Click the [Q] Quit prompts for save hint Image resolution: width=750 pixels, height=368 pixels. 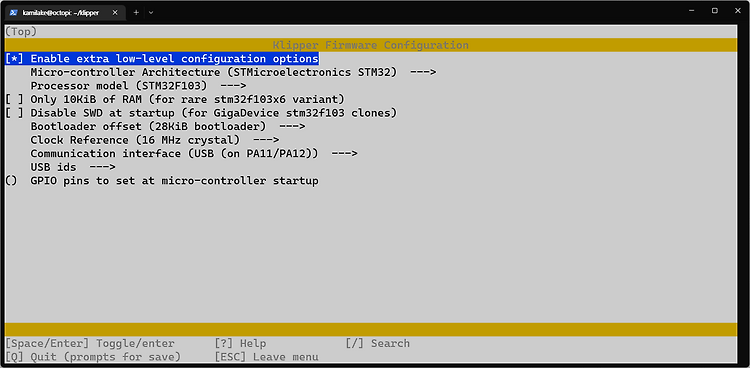pos(93,357)
